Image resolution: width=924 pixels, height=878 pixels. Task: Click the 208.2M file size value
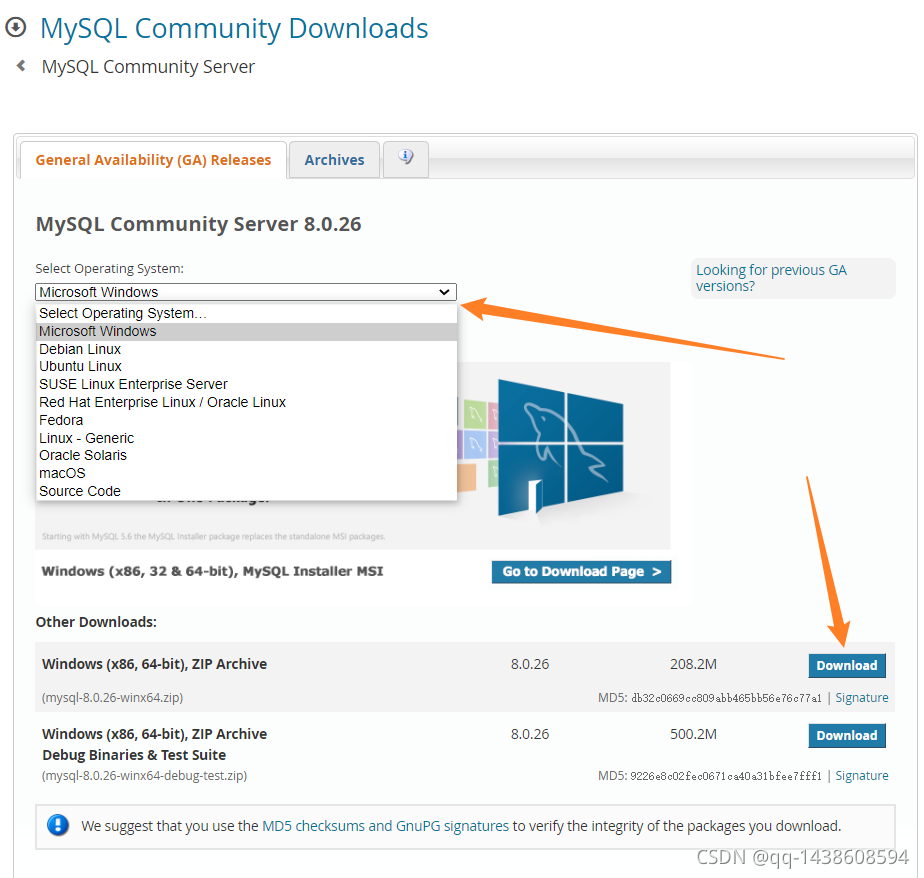point(693,664)
